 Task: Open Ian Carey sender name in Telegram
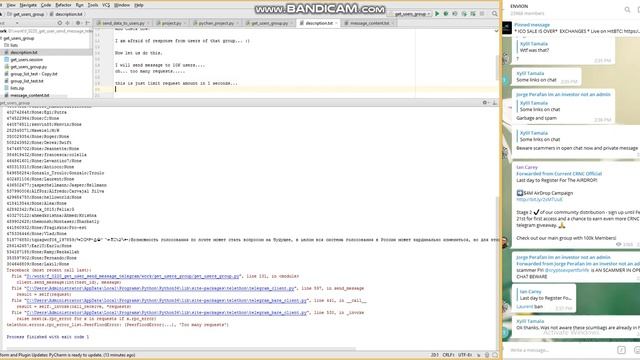[x=527, y=167]
